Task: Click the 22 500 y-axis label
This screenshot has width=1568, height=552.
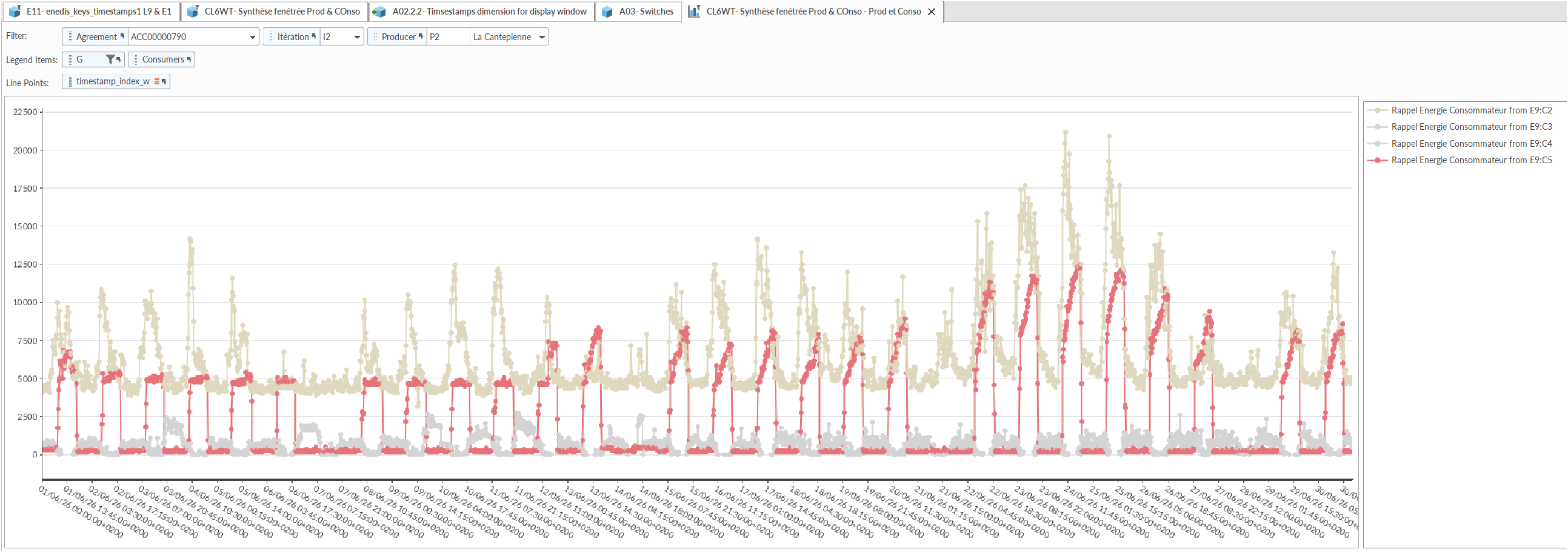Action: 25,112
